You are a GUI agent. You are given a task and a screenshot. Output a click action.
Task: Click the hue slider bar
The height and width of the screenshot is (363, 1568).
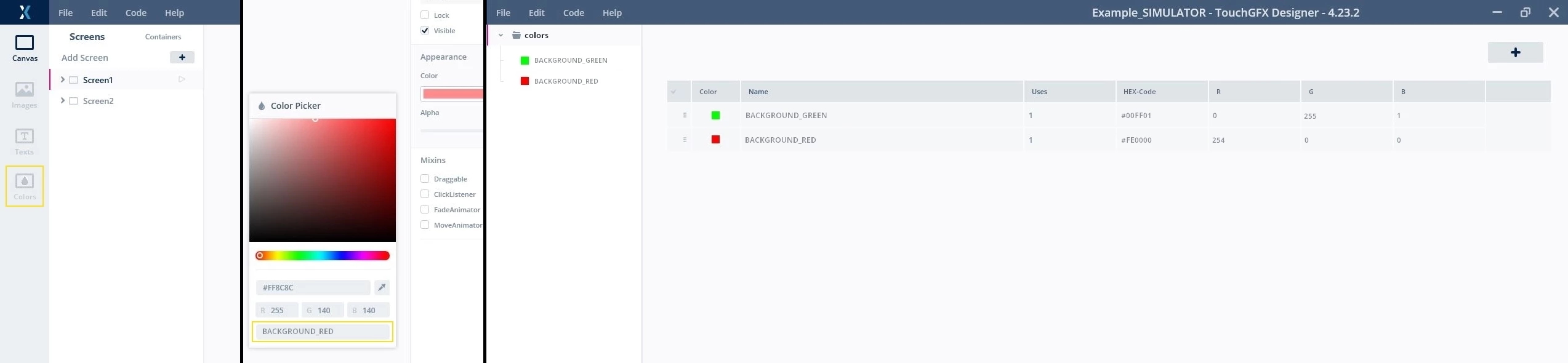tap(323, 255)
